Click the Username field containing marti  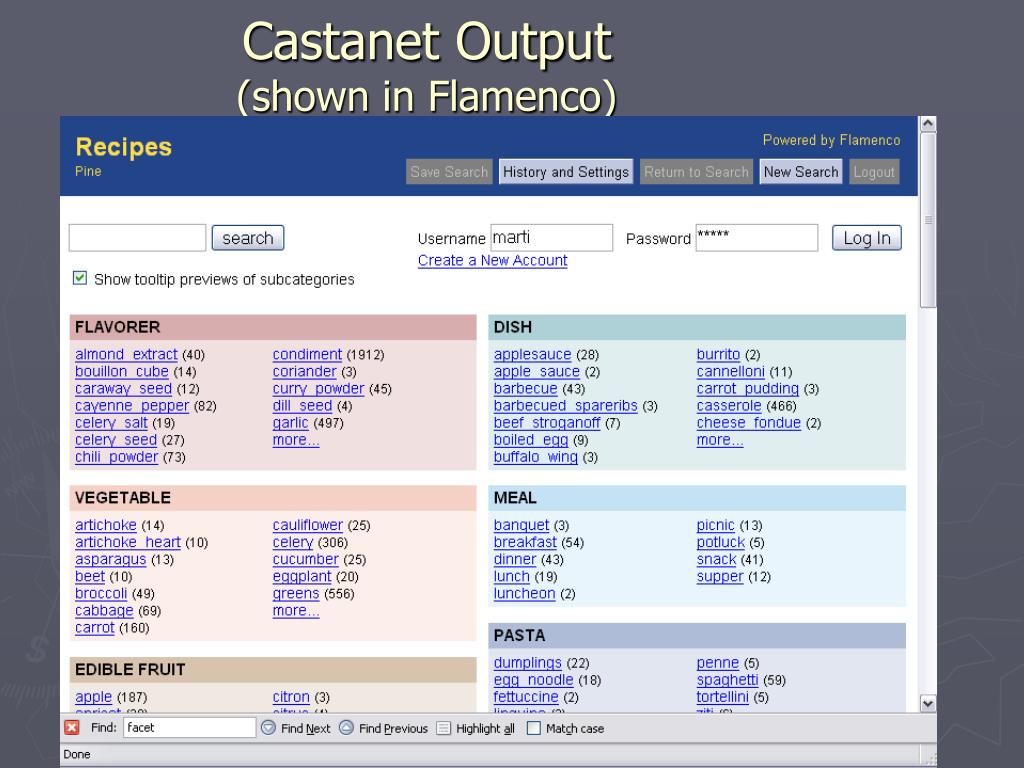tap(552, 238)
